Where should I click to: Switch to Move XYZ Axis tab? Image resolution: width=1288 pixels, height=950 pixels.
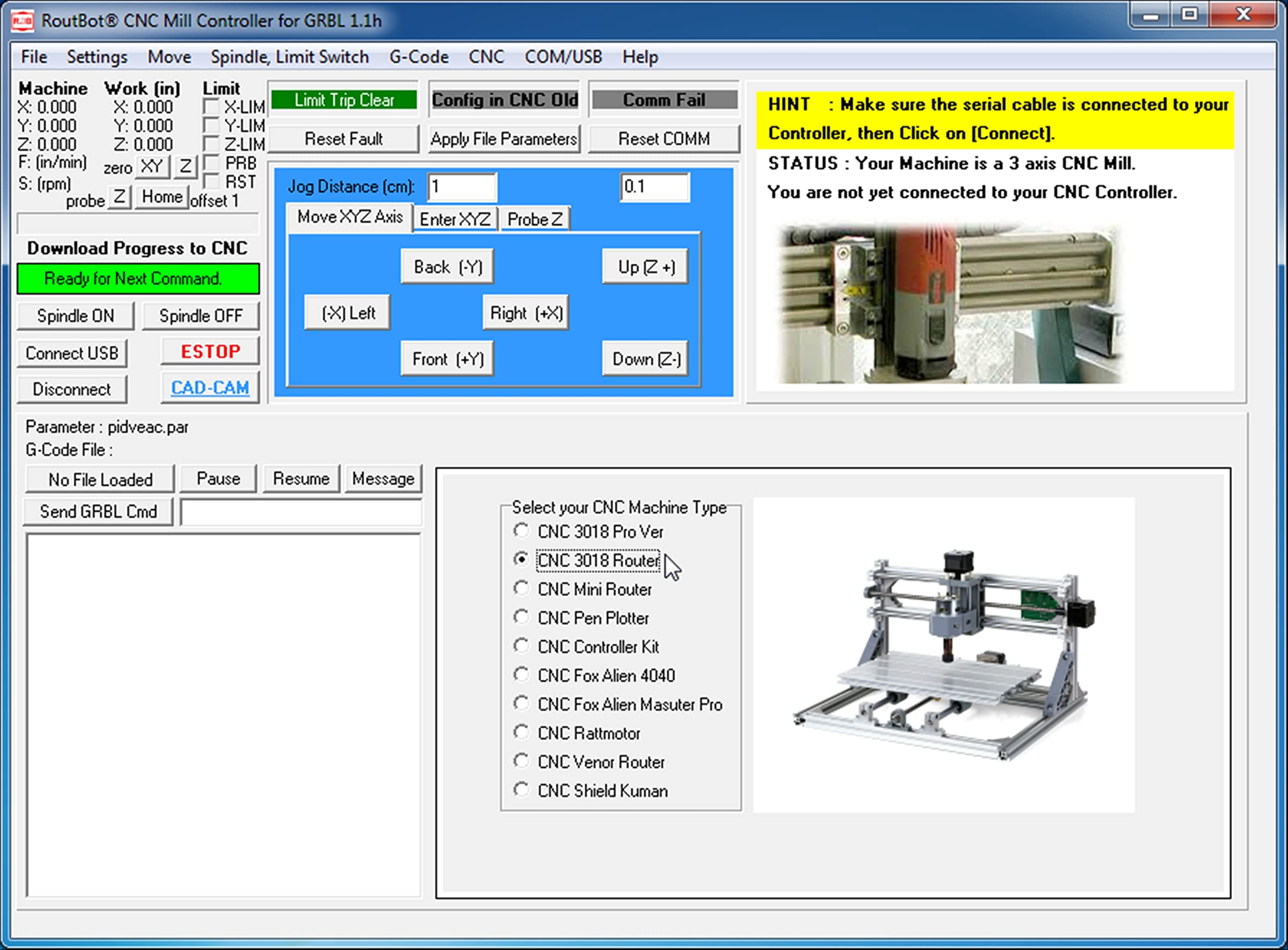[350, 217]
